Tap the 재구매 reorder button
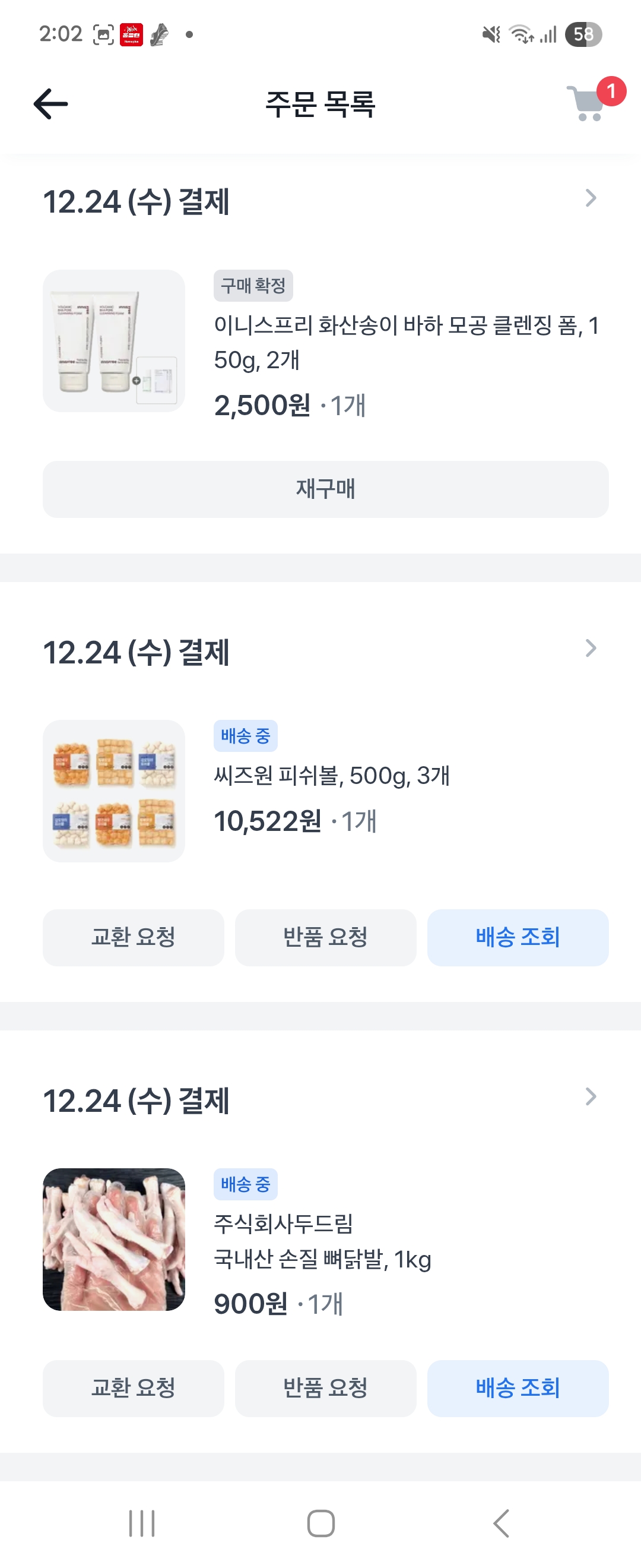641x1568 pixels. [x=325, y=489]
